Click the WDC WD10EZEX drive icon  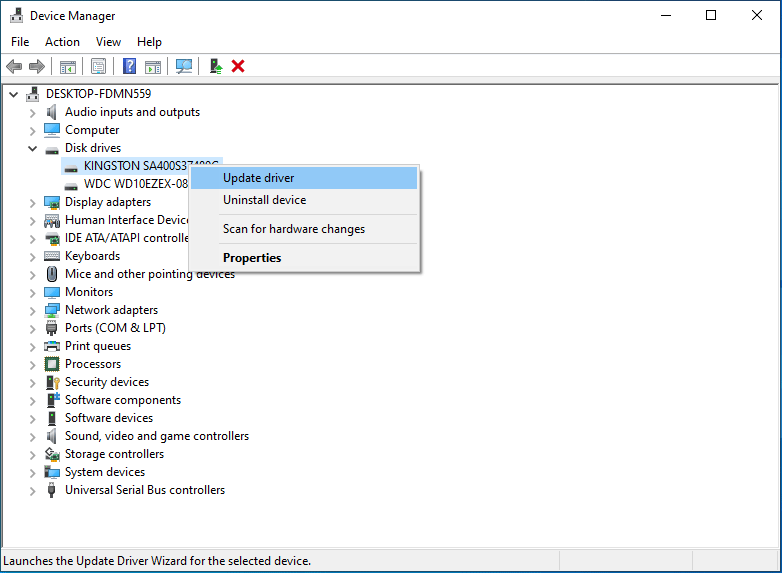tap(71, 186)
